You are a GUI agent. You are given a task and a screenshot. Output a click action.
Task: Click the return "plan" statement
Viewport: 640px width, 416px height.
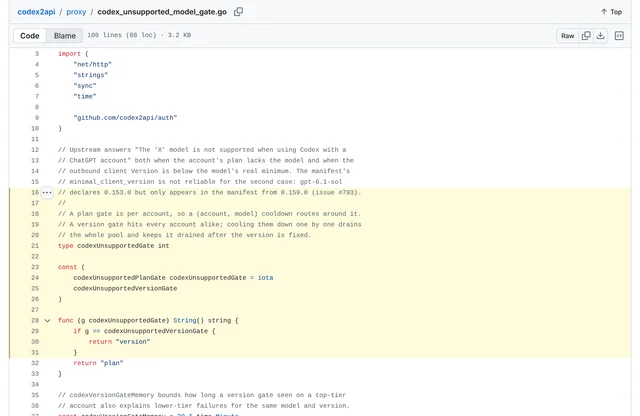98,363
